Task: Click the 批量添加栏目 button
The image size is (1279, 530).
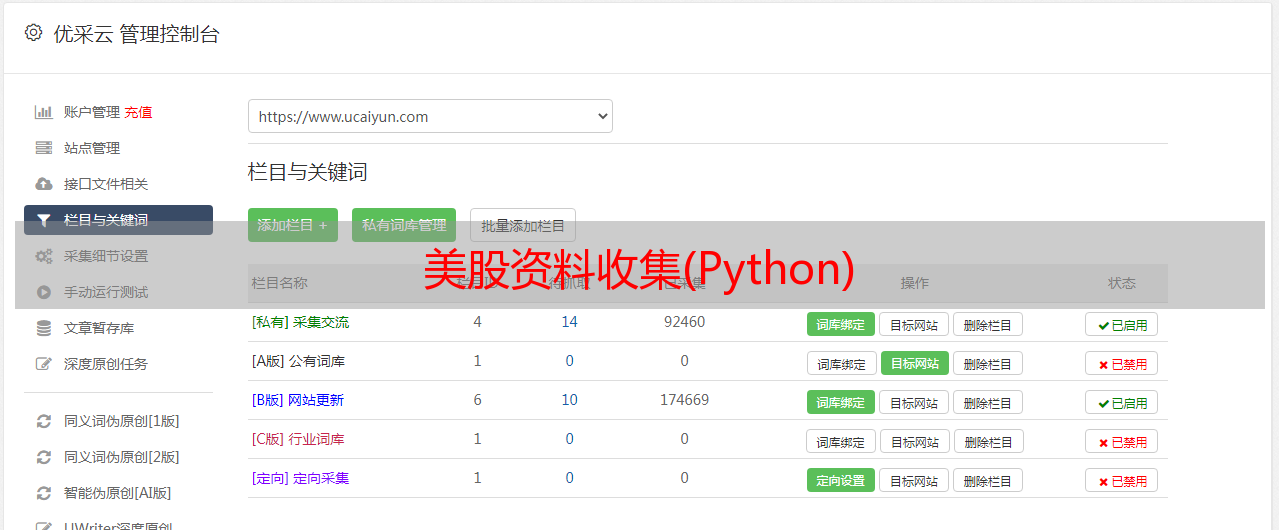Action: [x=522, y=225]
